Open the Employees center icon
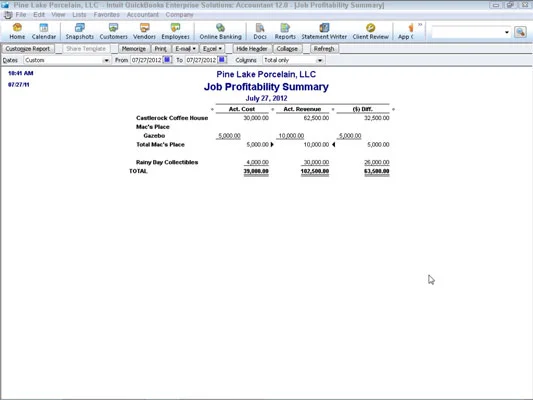Screen dimensions: 533x400 tap(175, 31)
